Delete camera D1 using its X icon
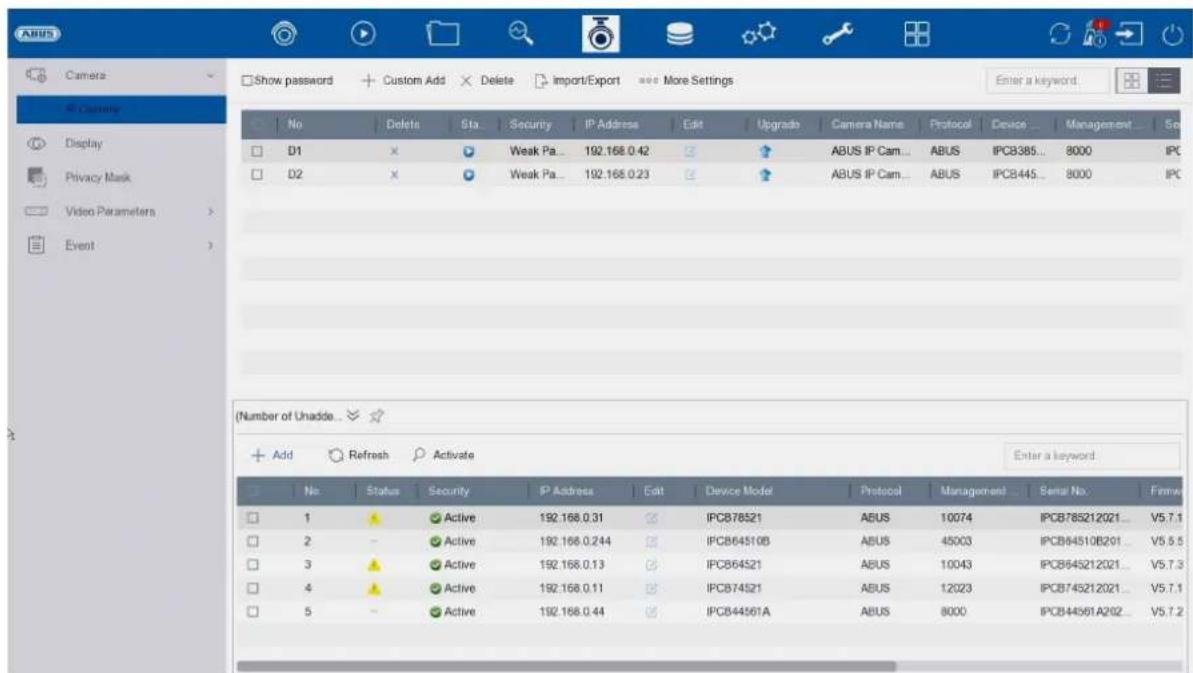The width and height of the screenshot is (1193, 673). tap(394, 151)
